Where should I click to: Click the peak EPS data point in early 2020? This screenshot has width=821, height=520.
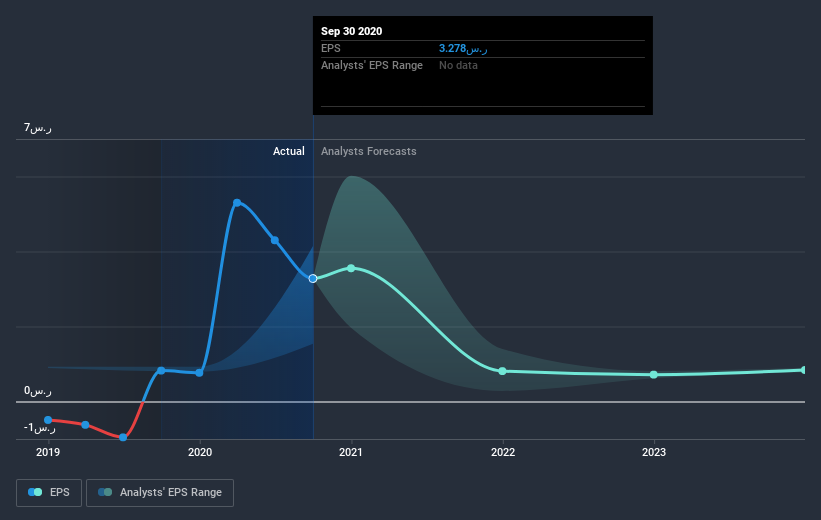237,203
